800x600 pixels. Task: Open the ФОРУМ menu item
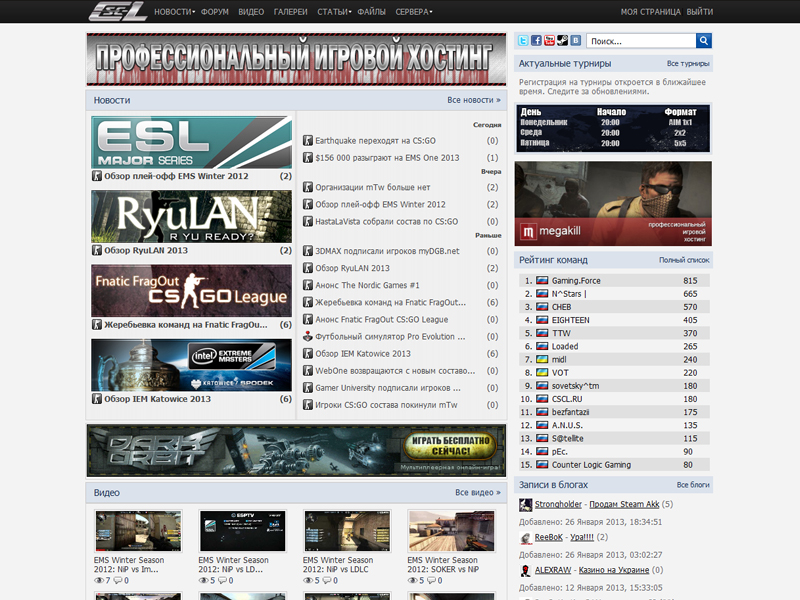pos(215,12)
